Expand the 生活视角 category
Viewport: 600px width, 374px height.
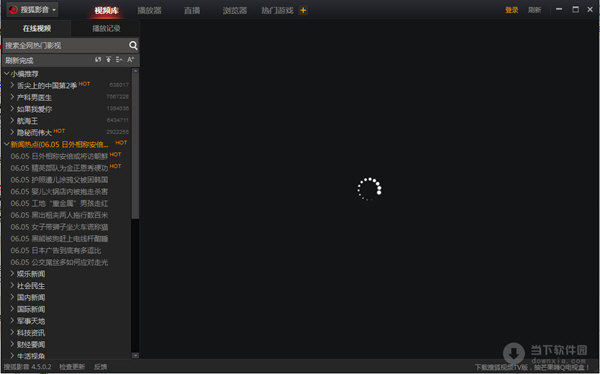click(x=12, y=356)
